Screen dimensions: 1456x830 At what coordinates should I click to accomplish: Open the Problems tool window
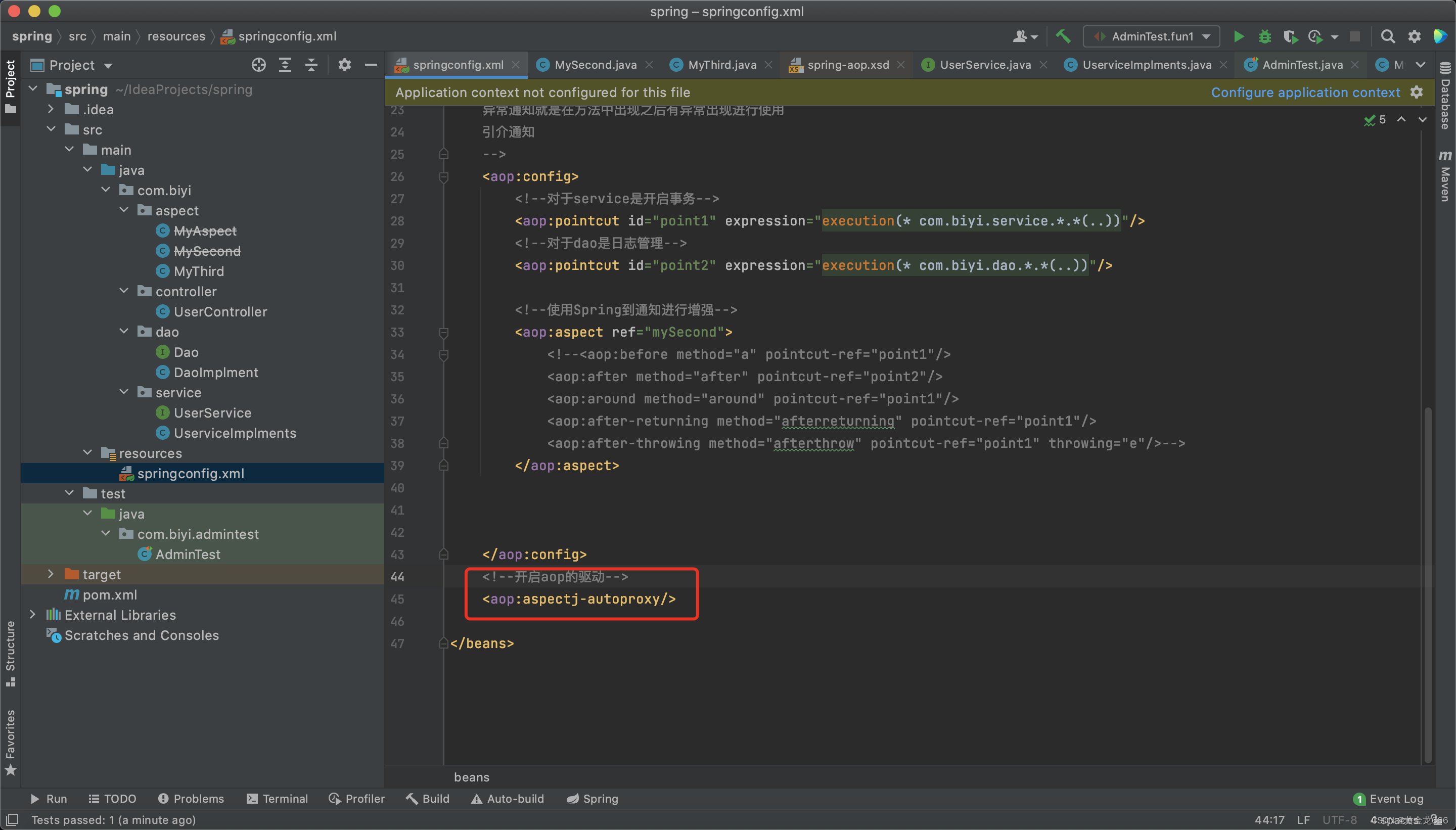[x=191, y=799]
